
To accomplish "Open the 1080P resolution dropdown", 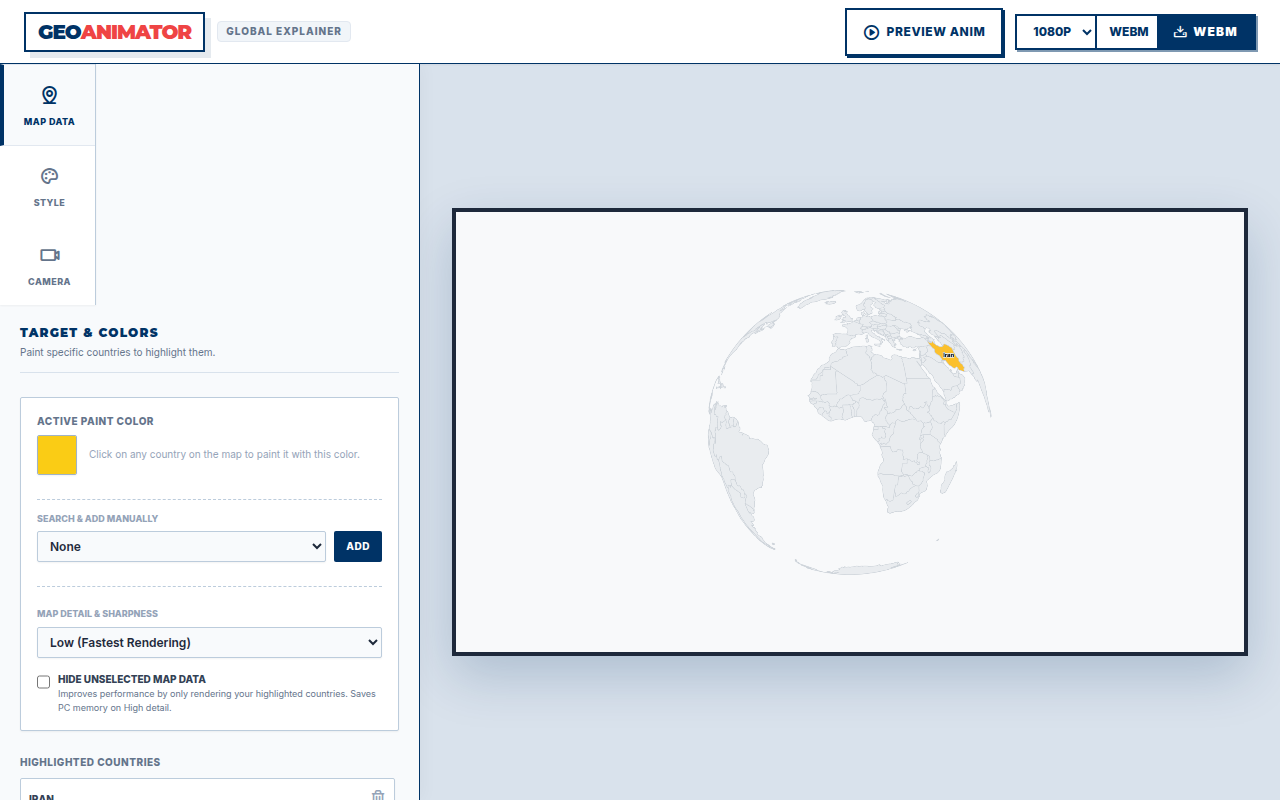I will [1057, 32].
